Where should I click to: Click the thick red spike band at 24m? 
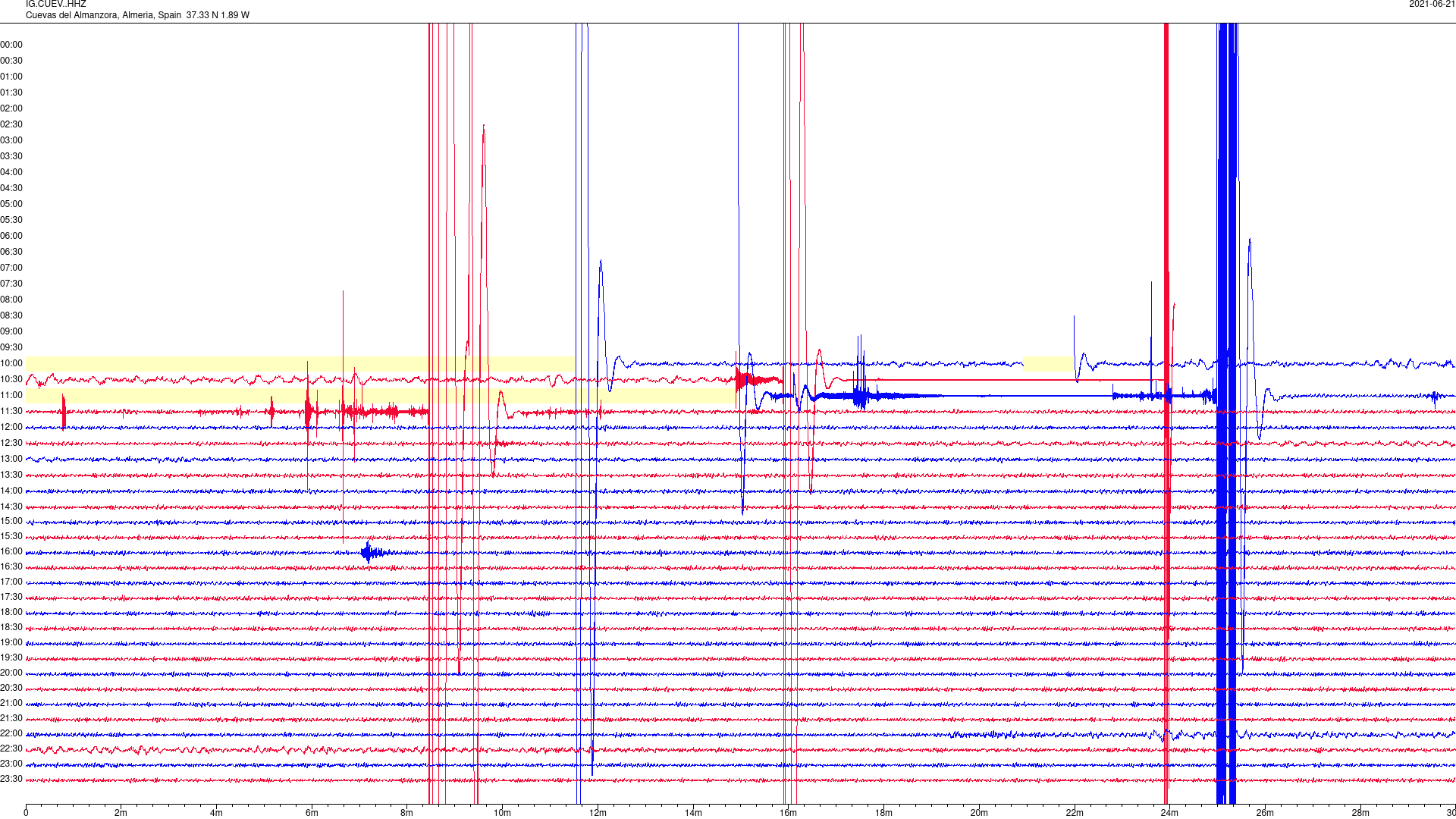1166,413
